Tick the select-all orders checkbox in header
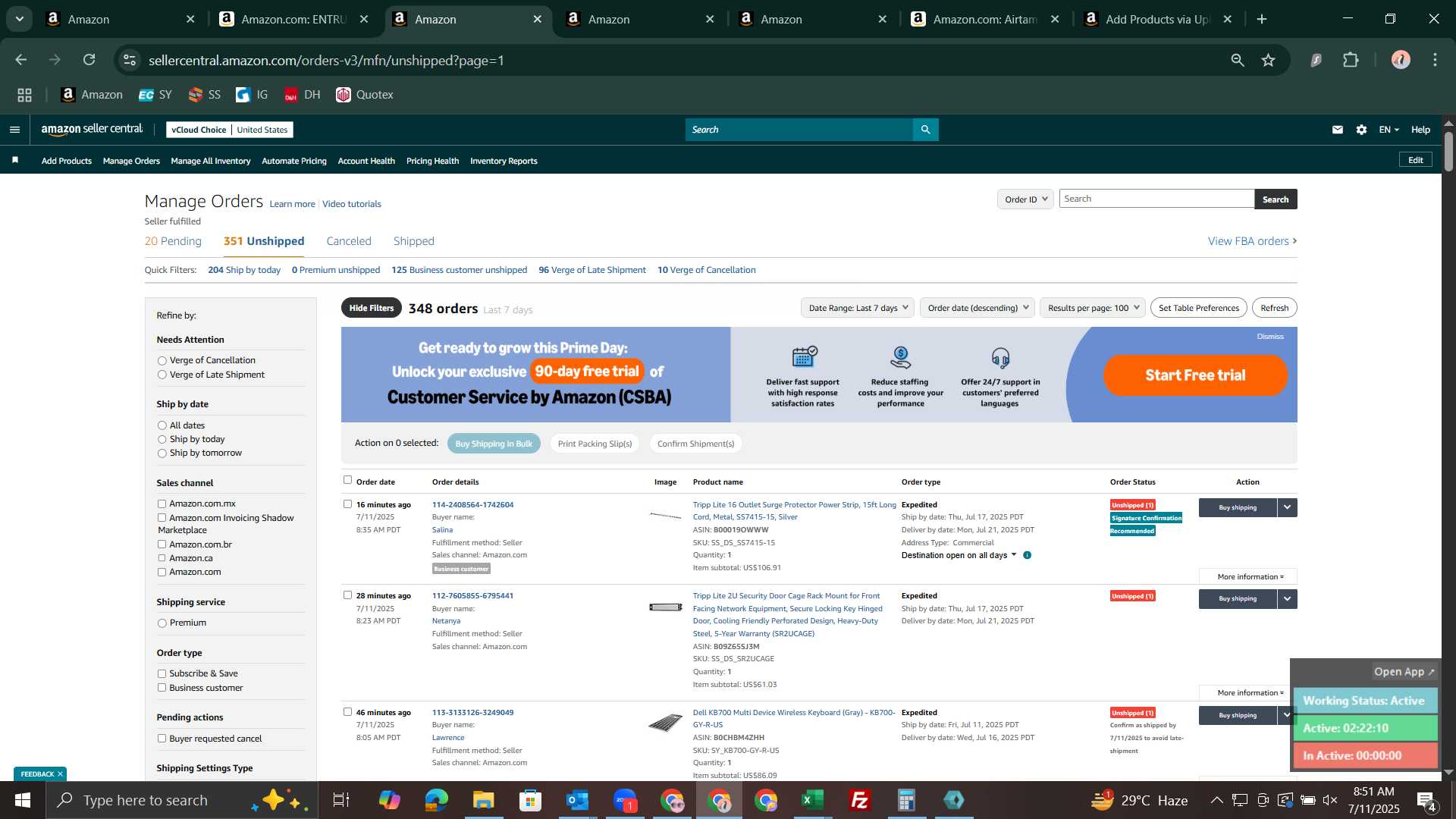This screenshot has height=819, width=1456. point(347,480)
